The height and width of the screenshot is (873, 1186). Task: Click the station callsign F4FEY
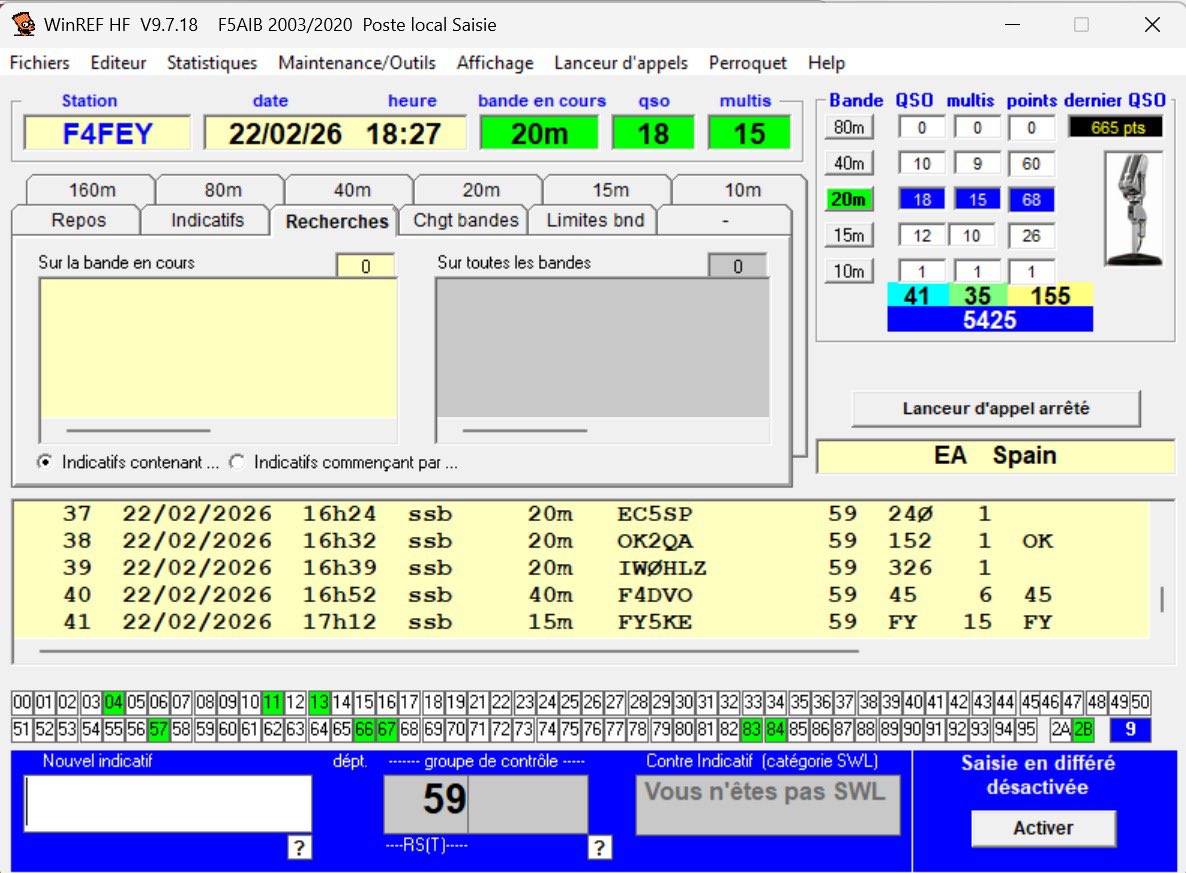(107, 134)
